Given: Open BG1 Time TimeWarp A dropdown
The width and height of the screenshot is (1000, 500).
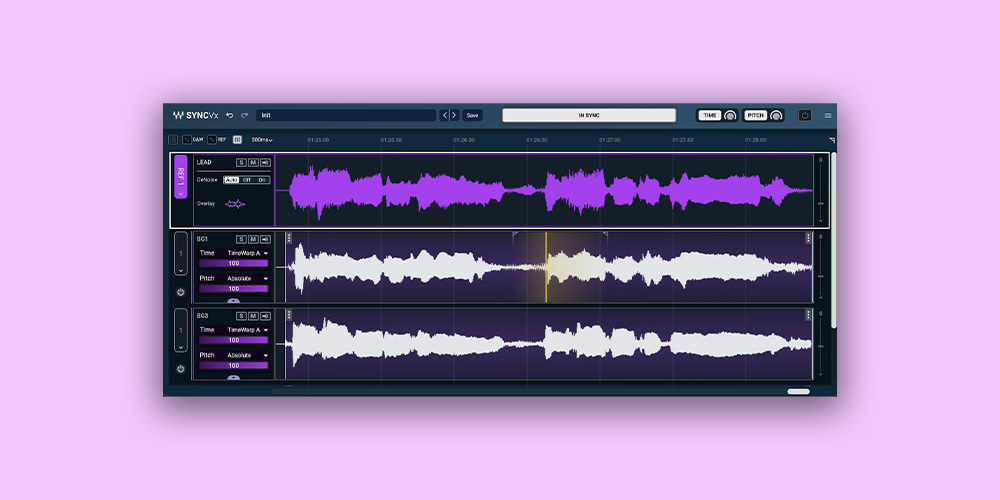Looking at the screenshot, I should (247, 253).
